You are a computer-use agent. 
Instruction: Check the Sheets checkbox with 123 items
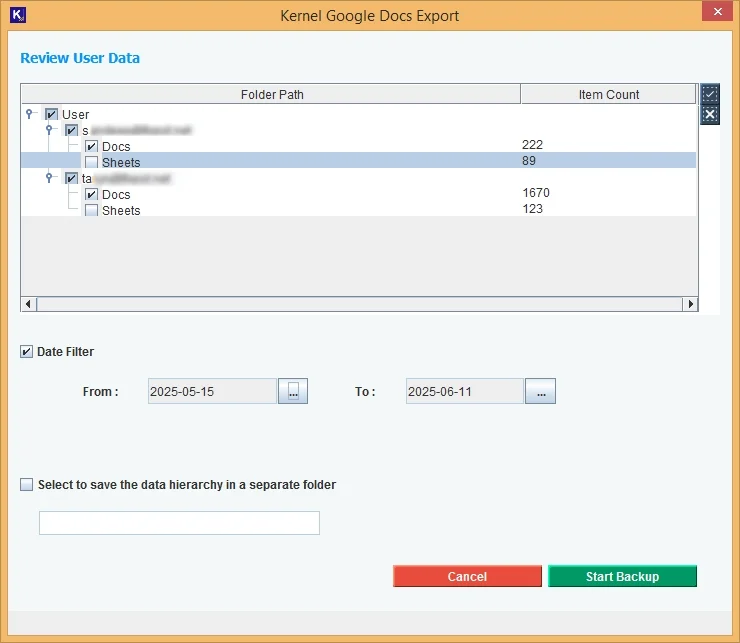click(x=92, y=211)
